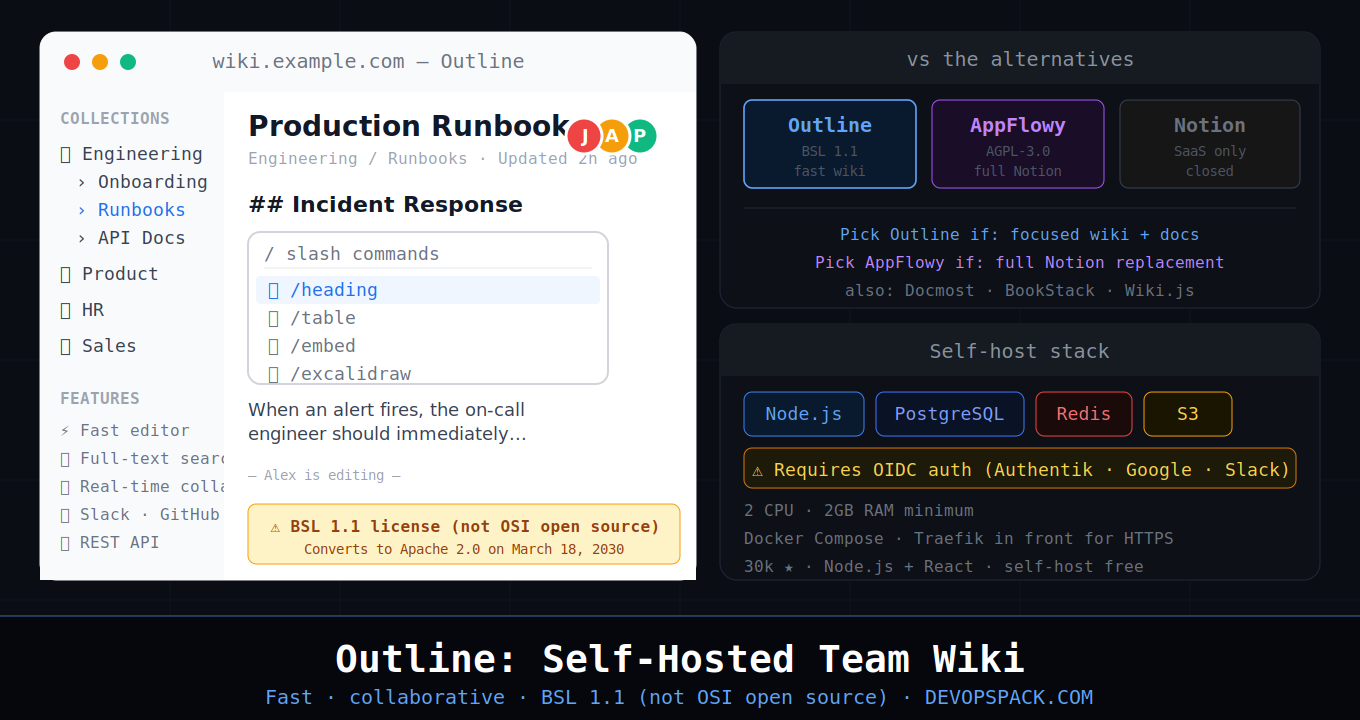Click the icon beside the Real-time collab feature
The height and width of the screenshot is (720, 1360).
(x=65, y=487)
